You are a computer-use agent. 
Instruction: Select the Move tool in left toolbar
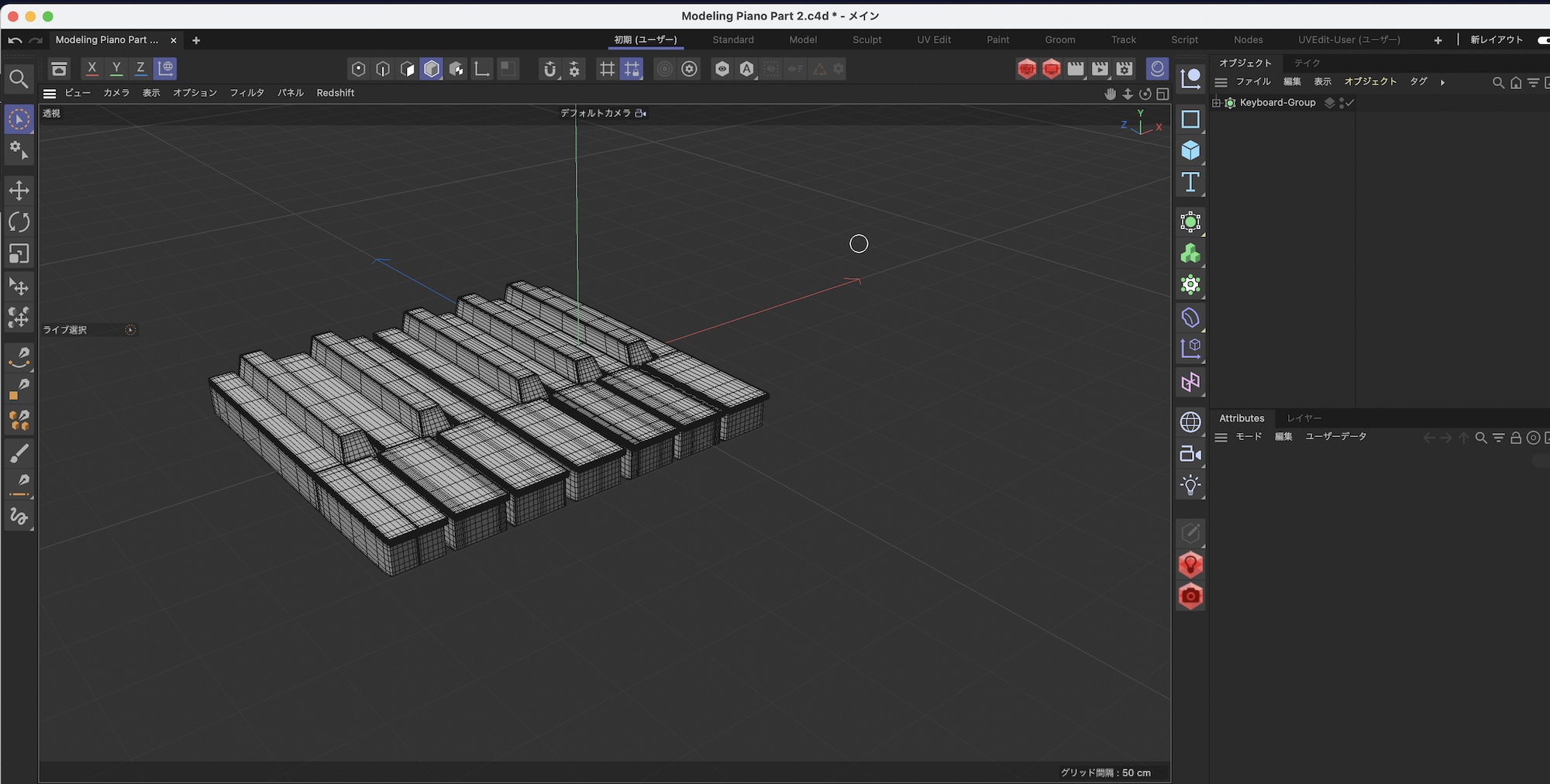pos(19,191)
